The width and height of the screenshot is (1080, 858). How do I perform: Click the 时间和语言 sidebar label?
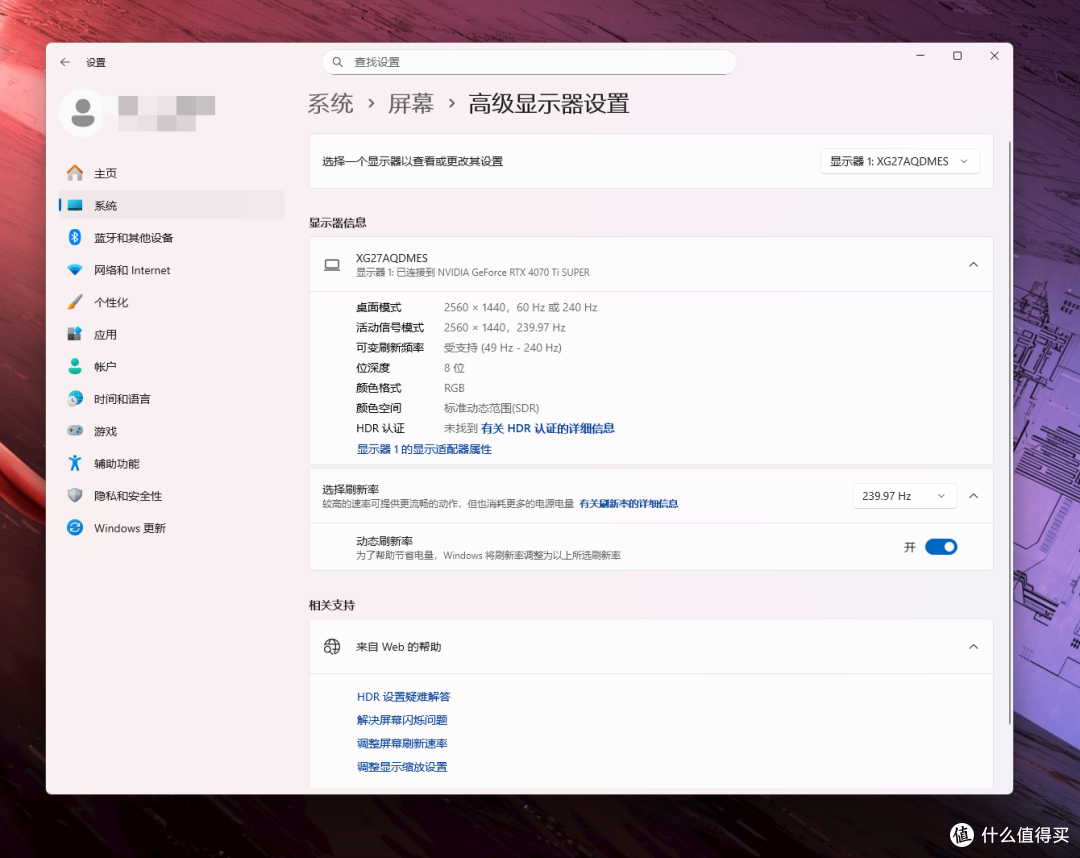tap(122, 399)
